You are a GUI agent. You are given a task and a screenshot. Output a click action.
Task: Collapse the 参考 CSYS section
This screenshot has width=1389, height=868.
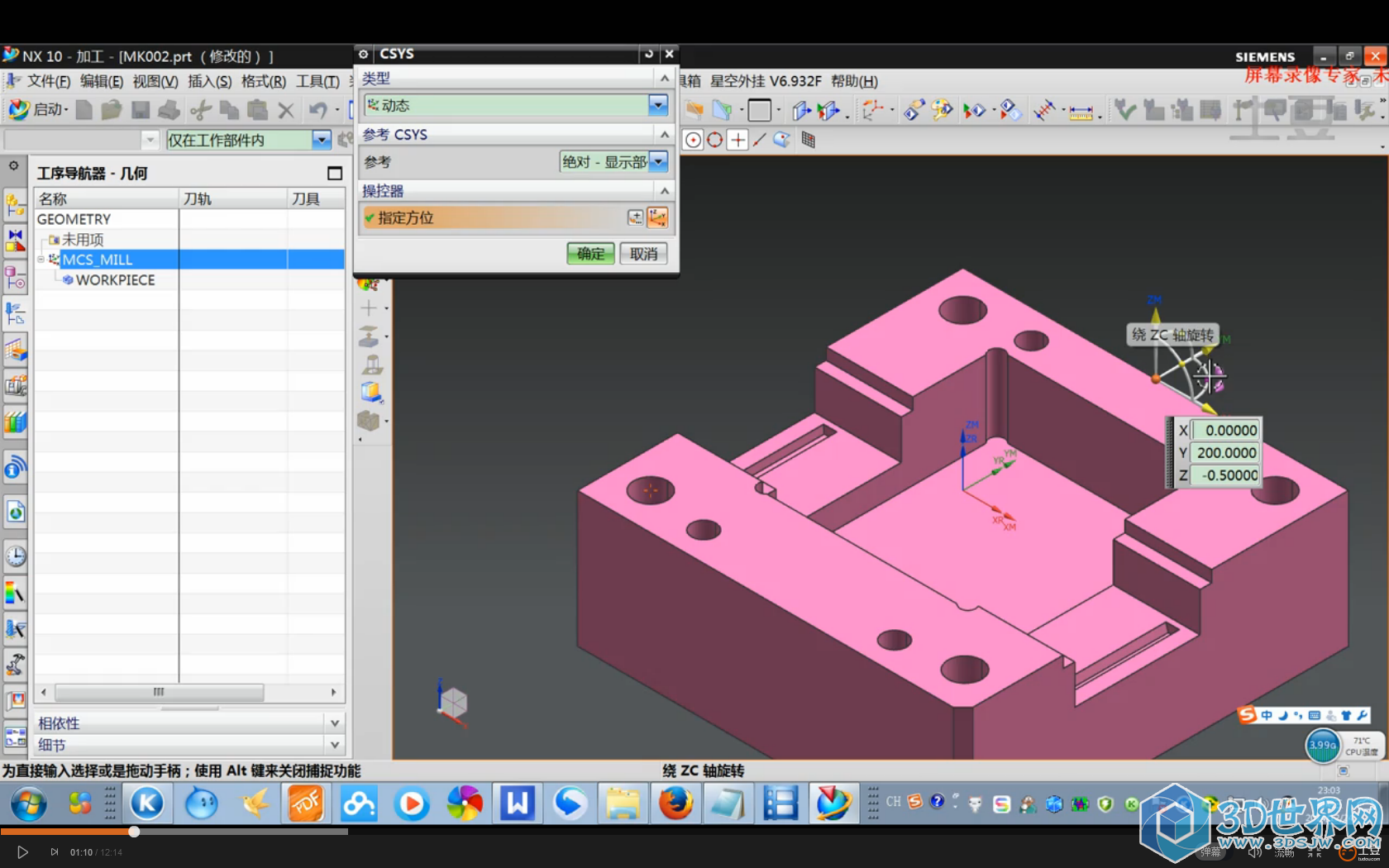(664, 134)
